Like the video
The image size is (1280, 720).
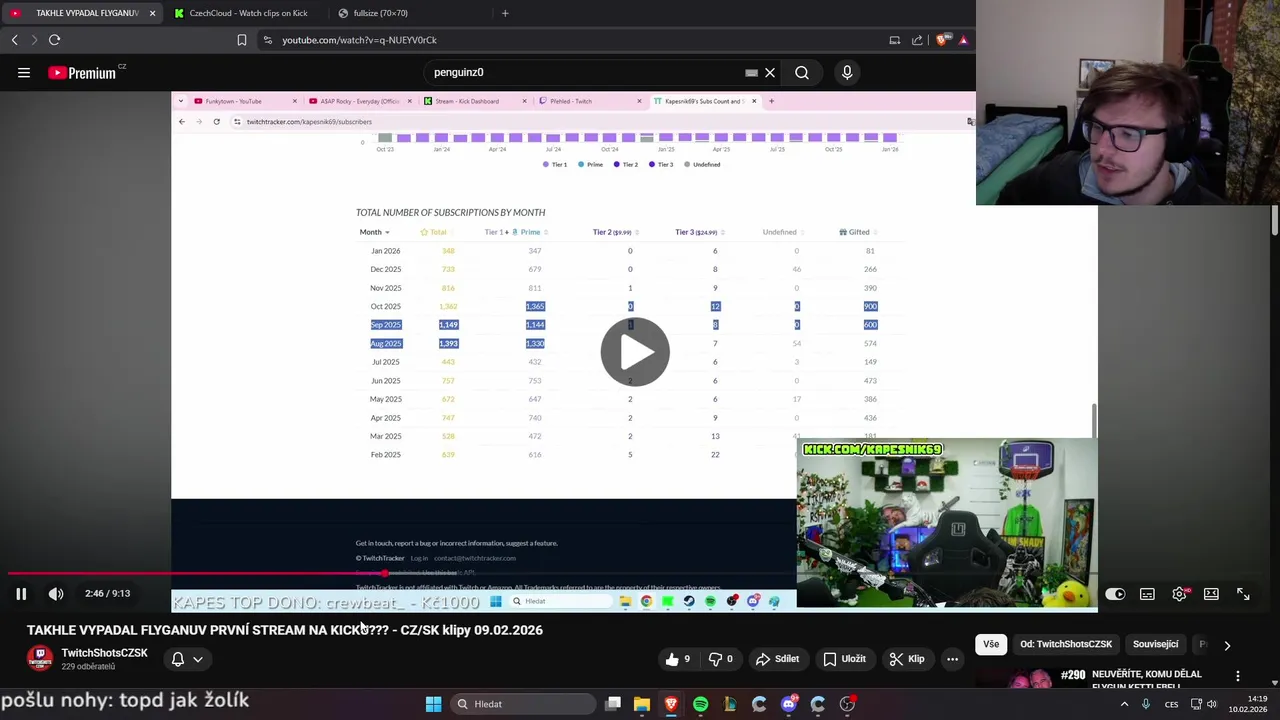[680, 659]
